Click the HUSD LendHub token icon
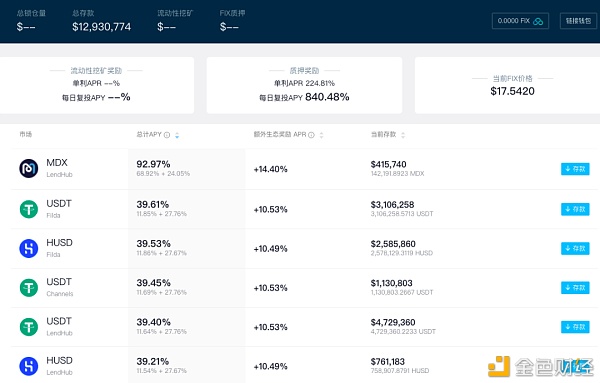Screen dimensions: 600x383 pyautogui.click(x=29, y=366)
